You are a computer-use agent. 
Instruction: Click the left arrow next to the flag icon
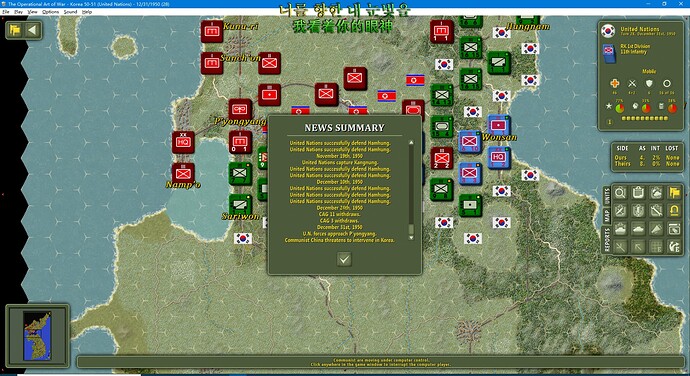tap(32, 30)
